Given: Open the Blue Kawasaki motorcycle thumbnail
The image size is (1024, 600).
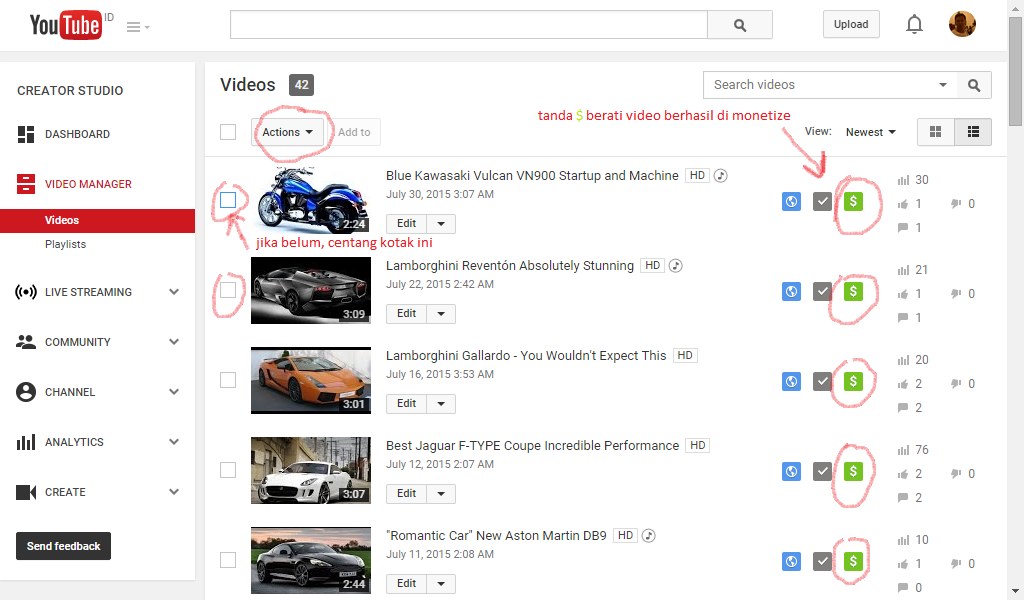Looking at the screenshot, I should pyautogui.click(x=311, y=200).
